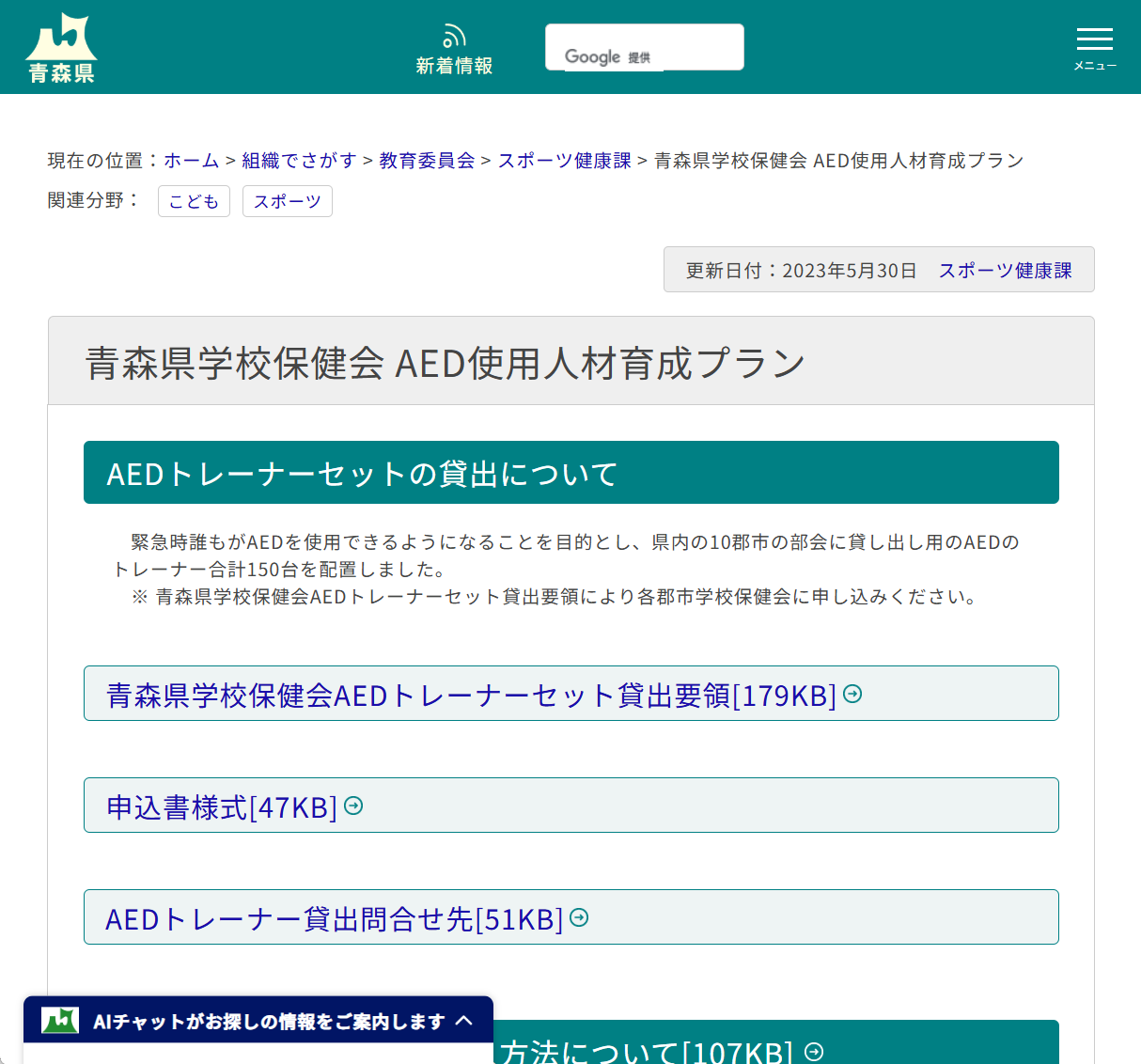
Task: Open 教育委員会 from the breadcrumb trail
Action: pyautogui.click(x=426, y=160)
